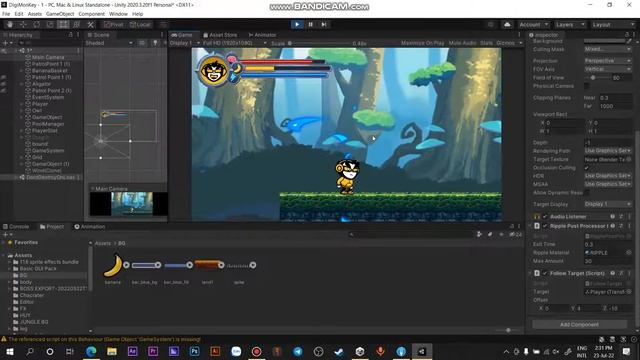Click the Far clipping plane field
Image resolution: width=640 pixels, height=360 pixels.
tap(616, 106)
